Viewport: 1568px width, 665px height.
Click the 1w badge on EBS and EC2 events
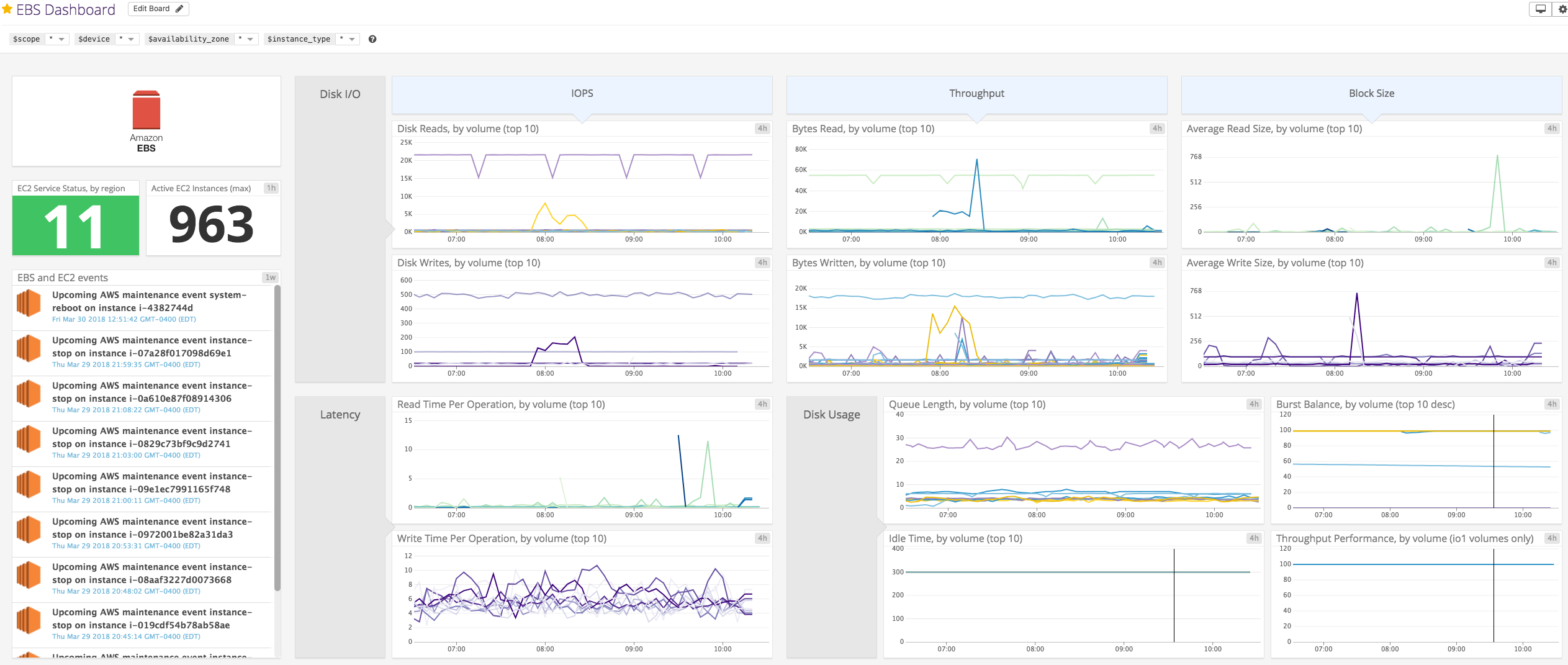point(271,277)
